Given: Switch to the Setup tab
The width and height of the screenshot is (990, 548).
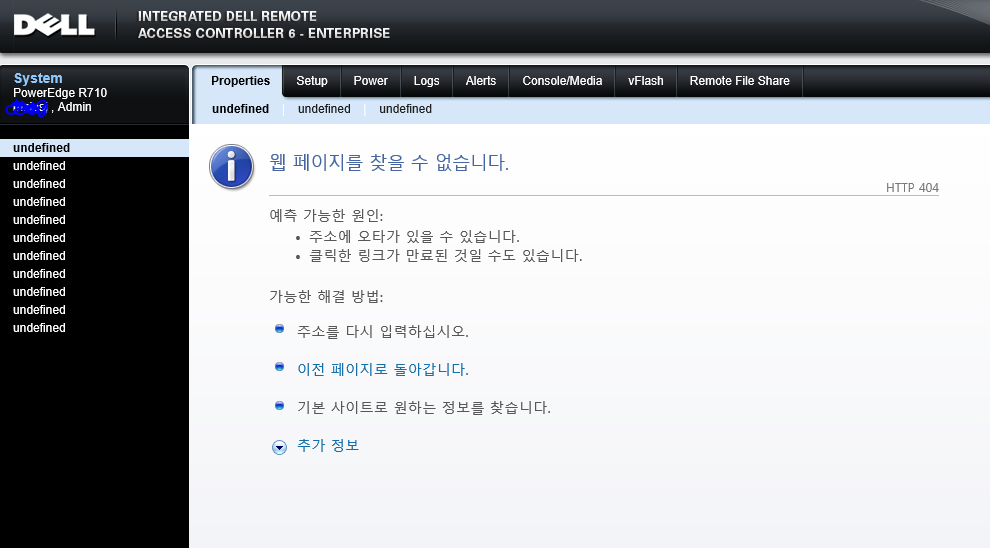Looking at the screenshot, I should 312,81.
